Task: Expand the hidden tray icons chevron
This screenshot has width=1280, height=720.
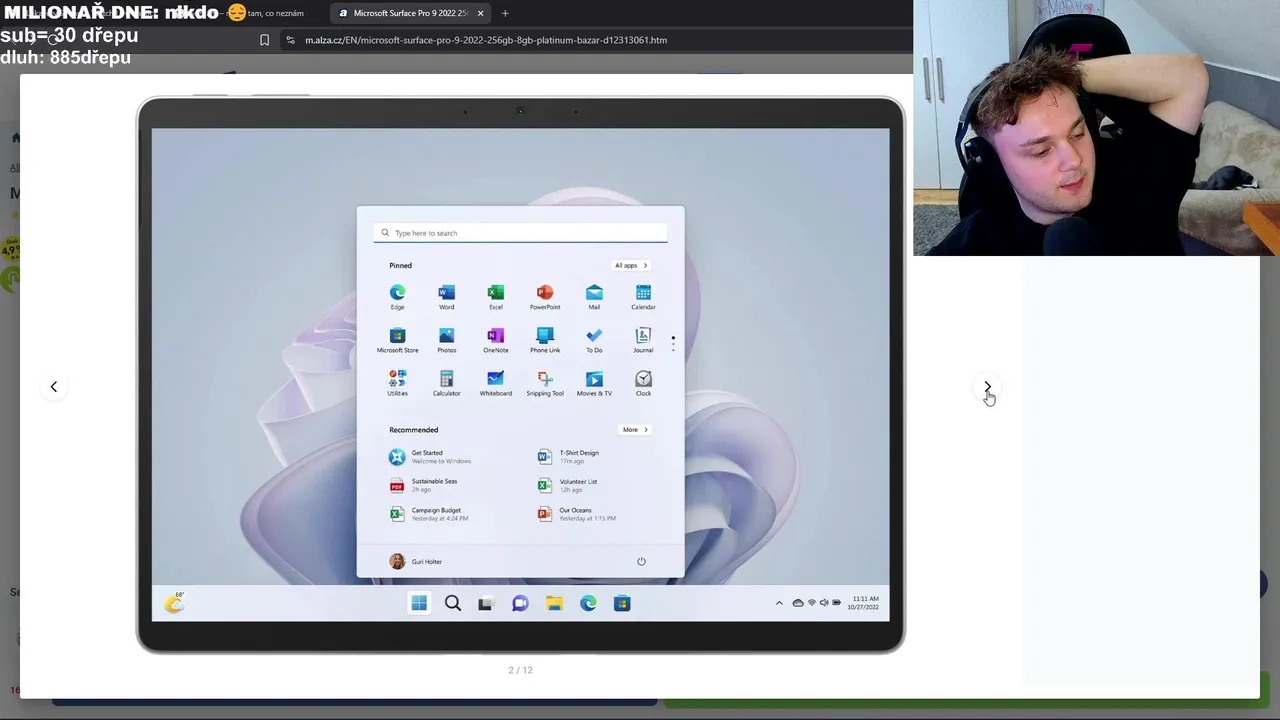Action: 779,603
